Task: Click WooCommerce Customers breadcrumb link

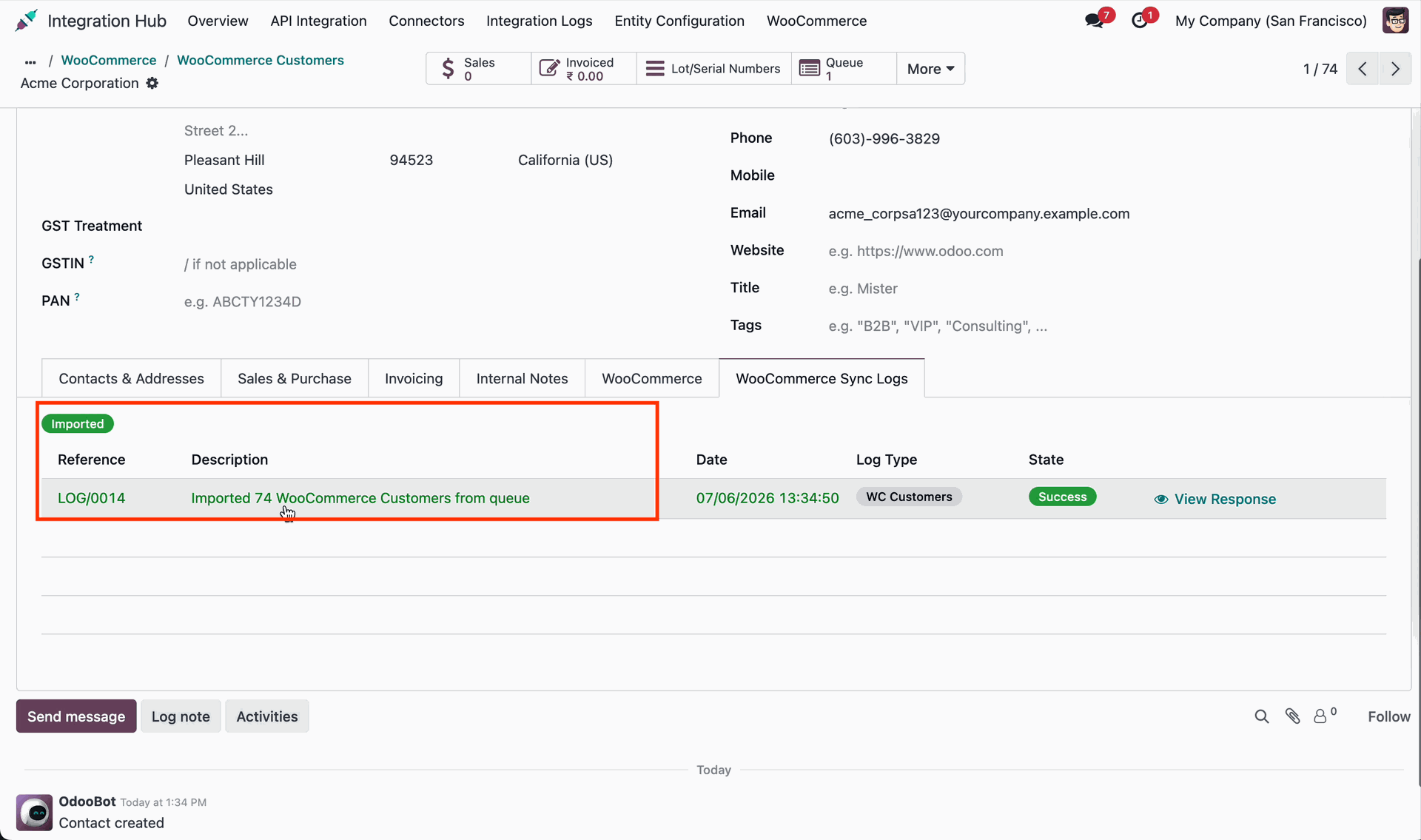Action: (261, 60)
